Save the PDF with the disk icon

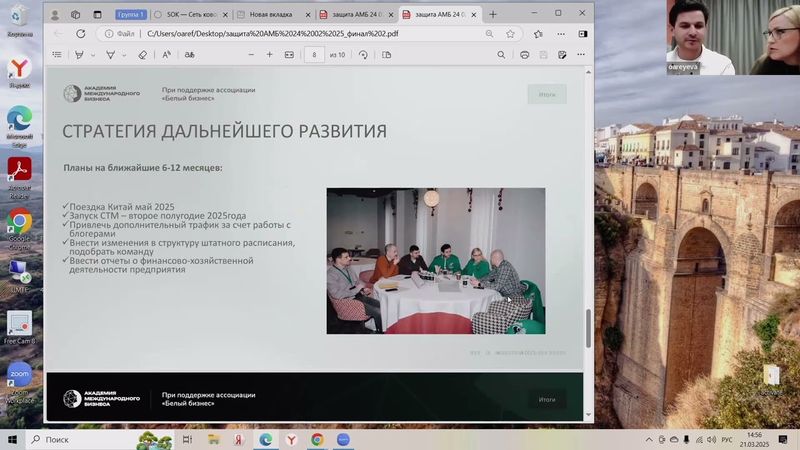coord(543,55)
